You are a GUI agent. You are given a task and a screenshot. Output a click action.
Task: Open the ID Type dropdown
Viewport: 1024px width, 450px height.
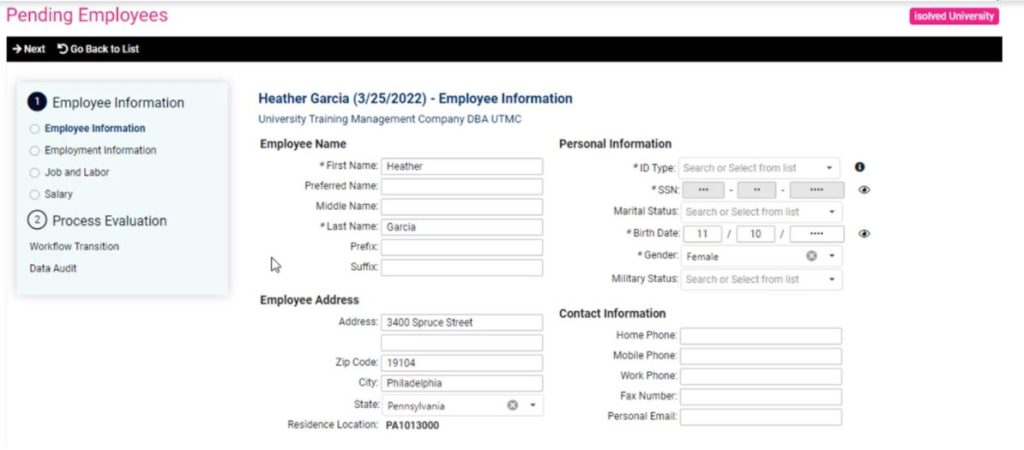760,168
